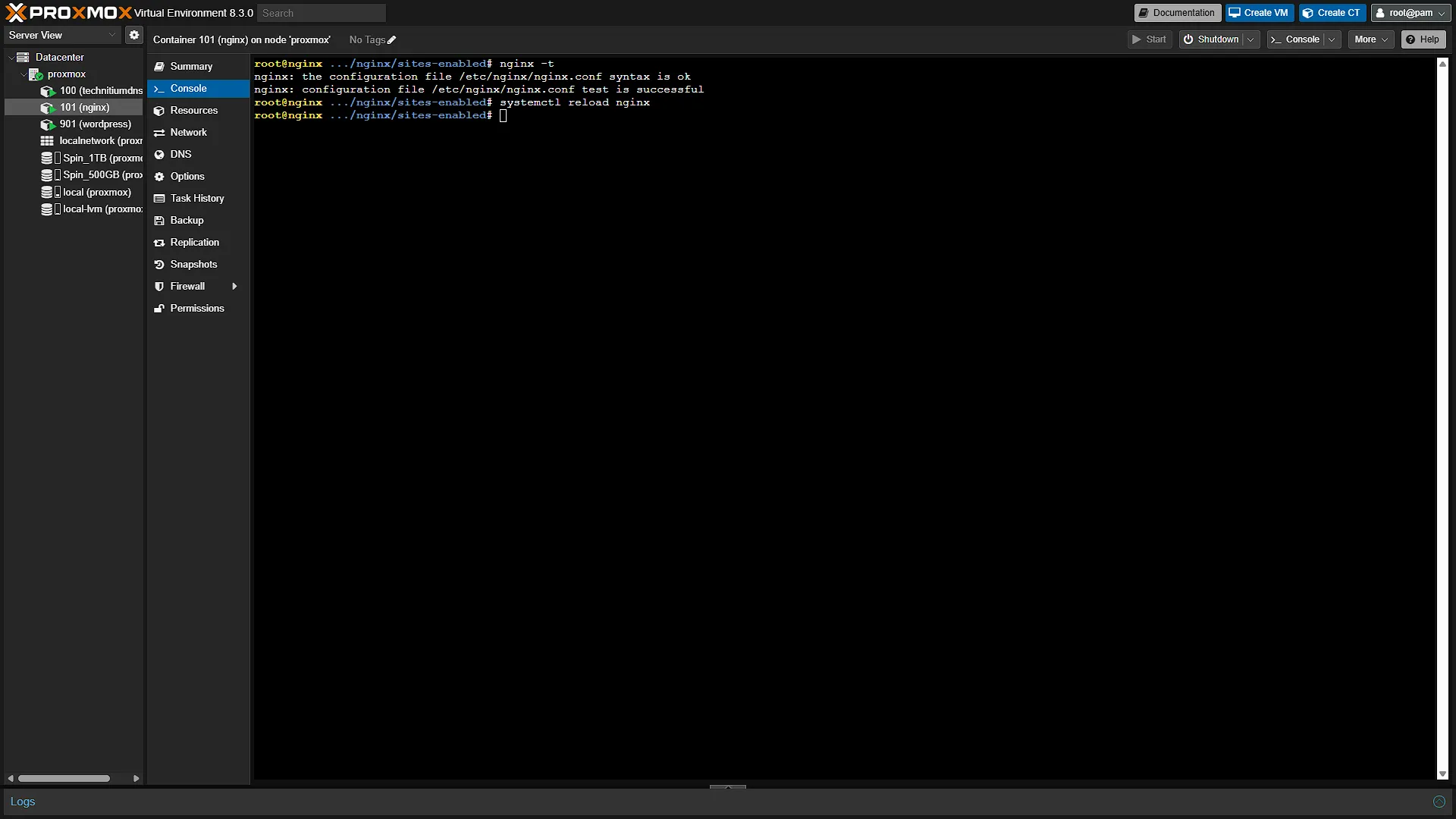Open the Permissions panel
The width and height of the screenshot is (1456, 819).
[198, 309]
